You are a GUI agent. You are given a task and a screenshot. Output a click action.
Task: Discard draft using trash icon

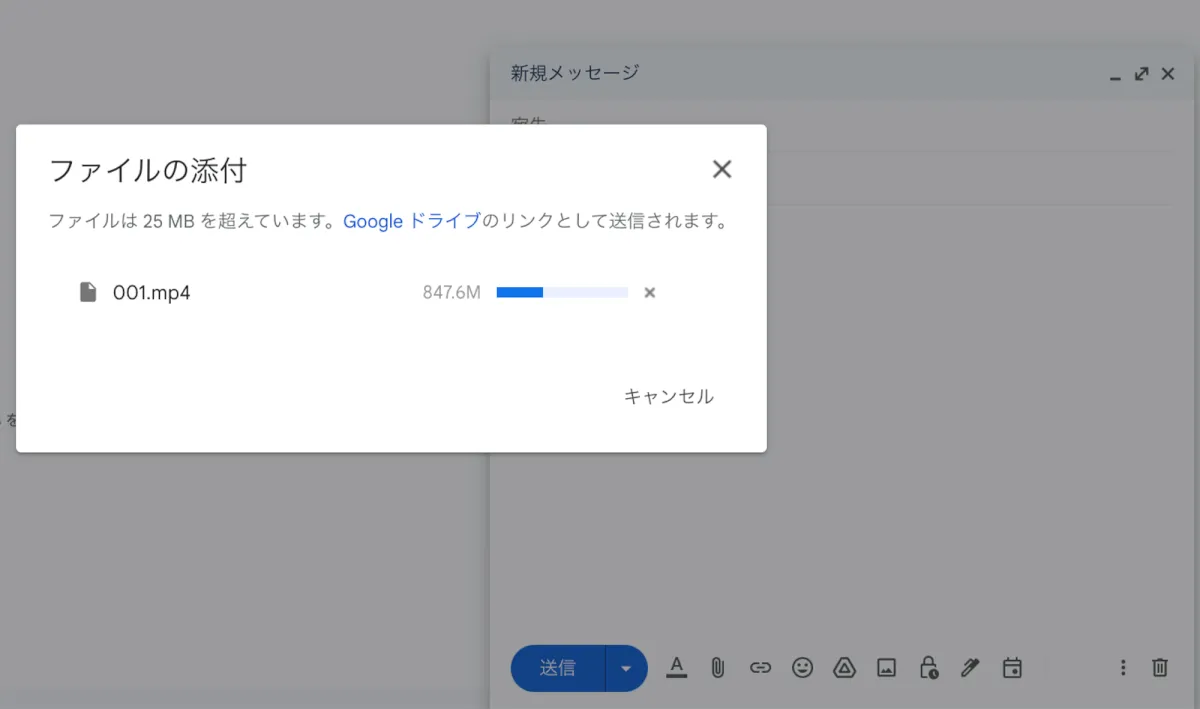point(1160,668)
